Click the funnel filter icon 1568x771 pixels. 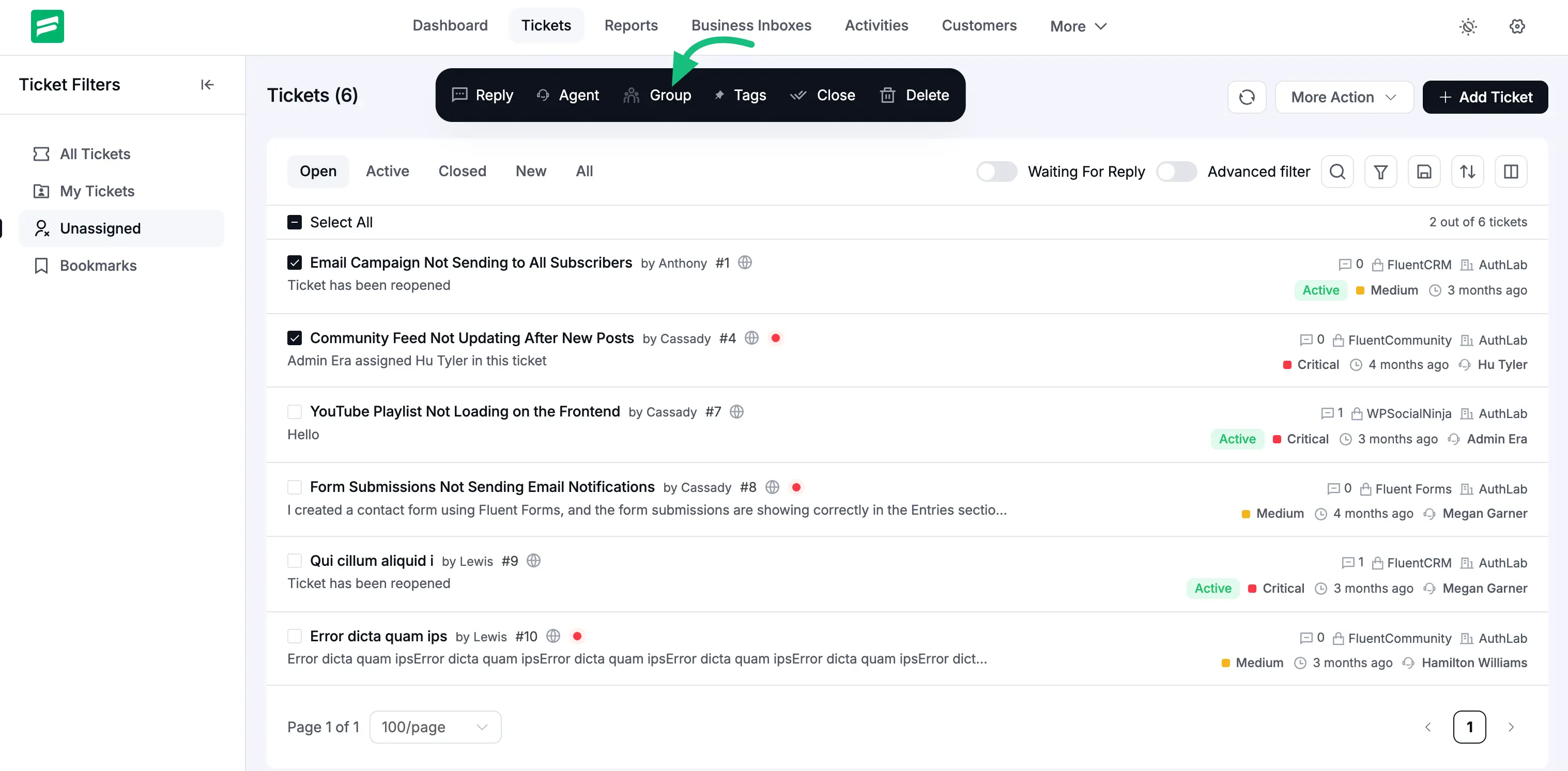(1380, 172)
